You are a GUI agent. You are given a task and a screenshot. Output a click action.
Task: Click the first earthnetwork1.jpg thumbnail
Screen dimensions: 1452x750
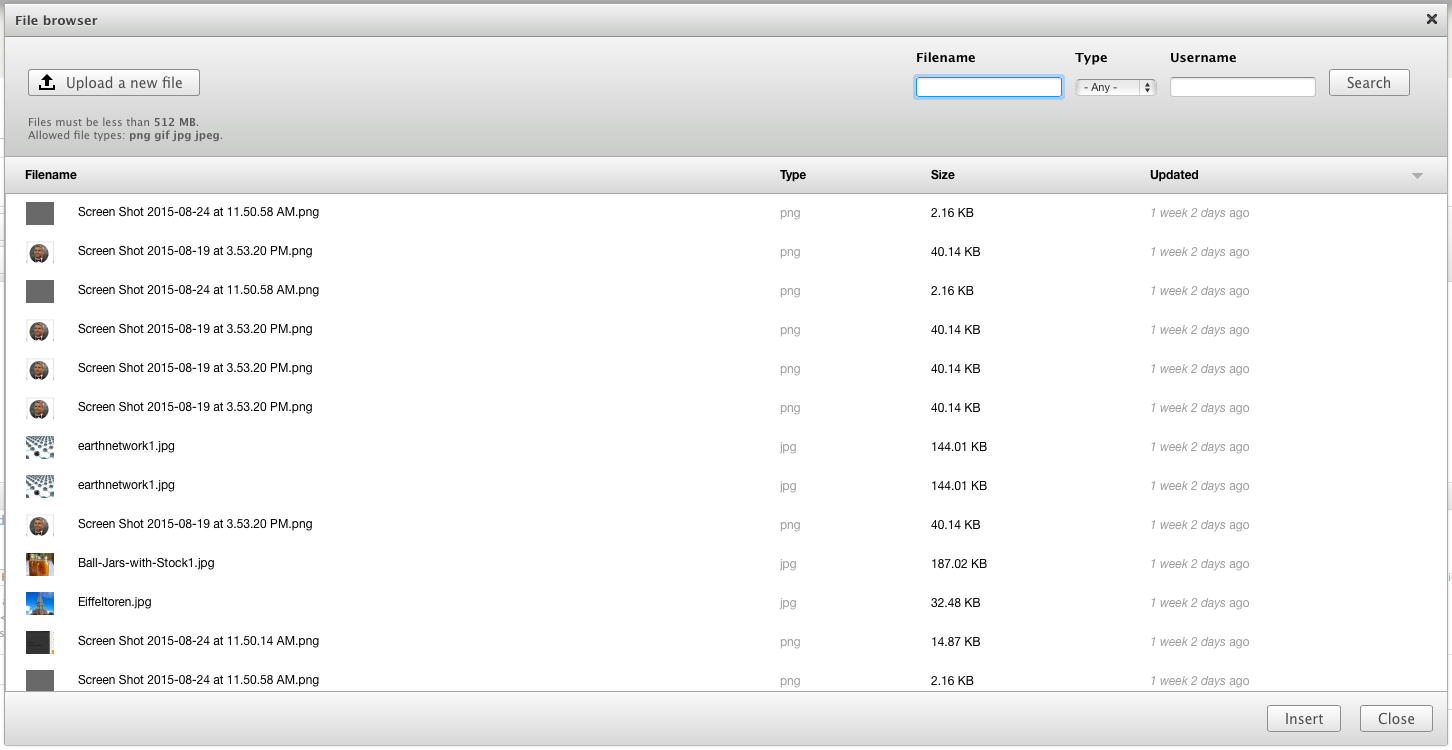(40, 447)
